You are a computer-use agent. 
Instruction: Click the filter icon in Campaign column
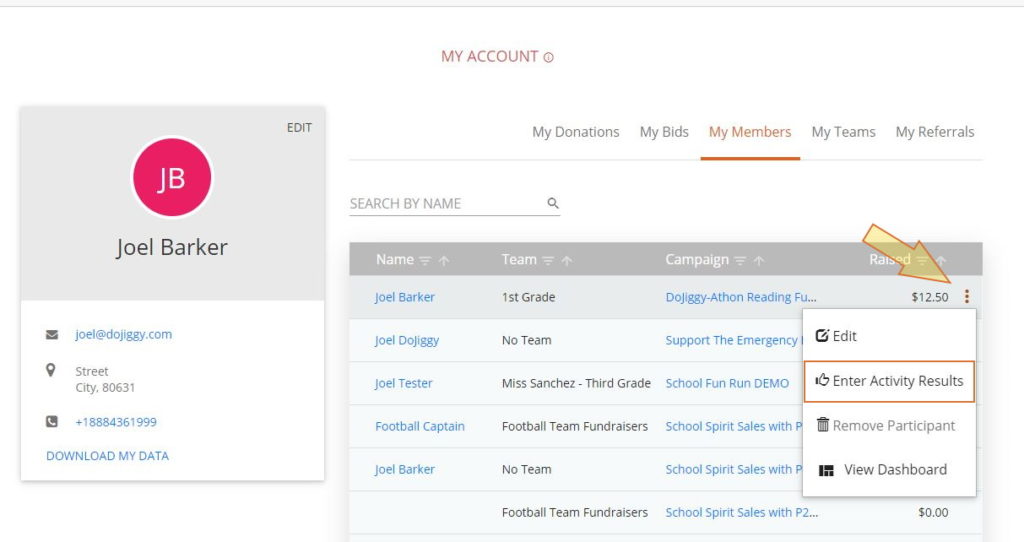[740, 261]
